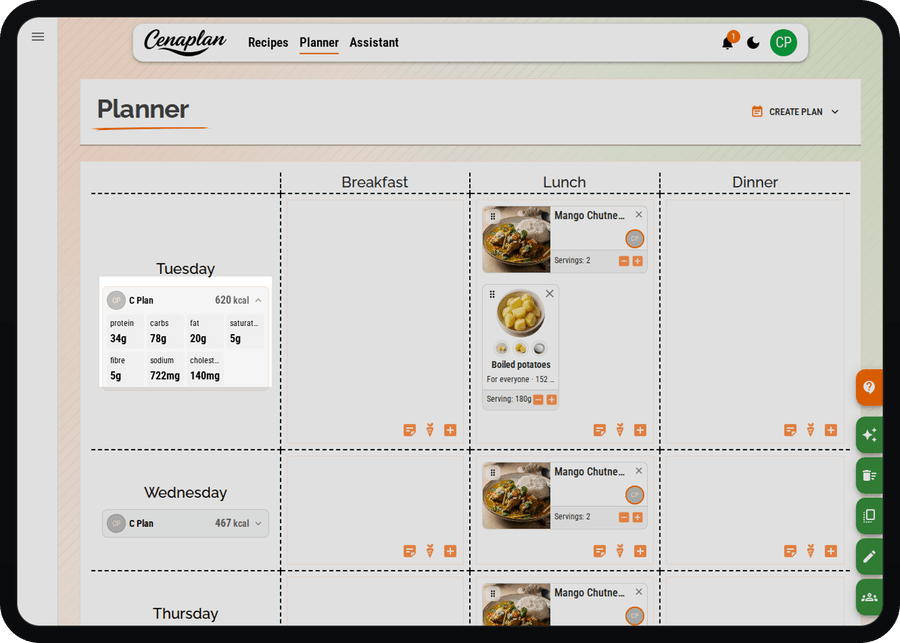
Task: Decrease Boiled potatoes serving size
Action: point(538,400)
